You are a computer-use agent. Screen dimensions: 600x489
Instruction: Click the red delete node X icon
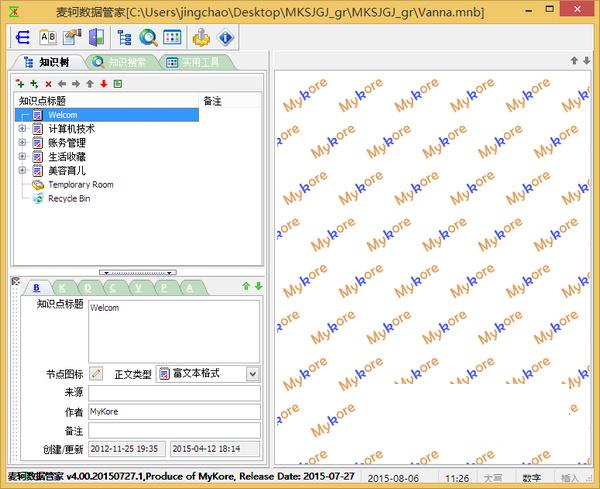point(48,84)
